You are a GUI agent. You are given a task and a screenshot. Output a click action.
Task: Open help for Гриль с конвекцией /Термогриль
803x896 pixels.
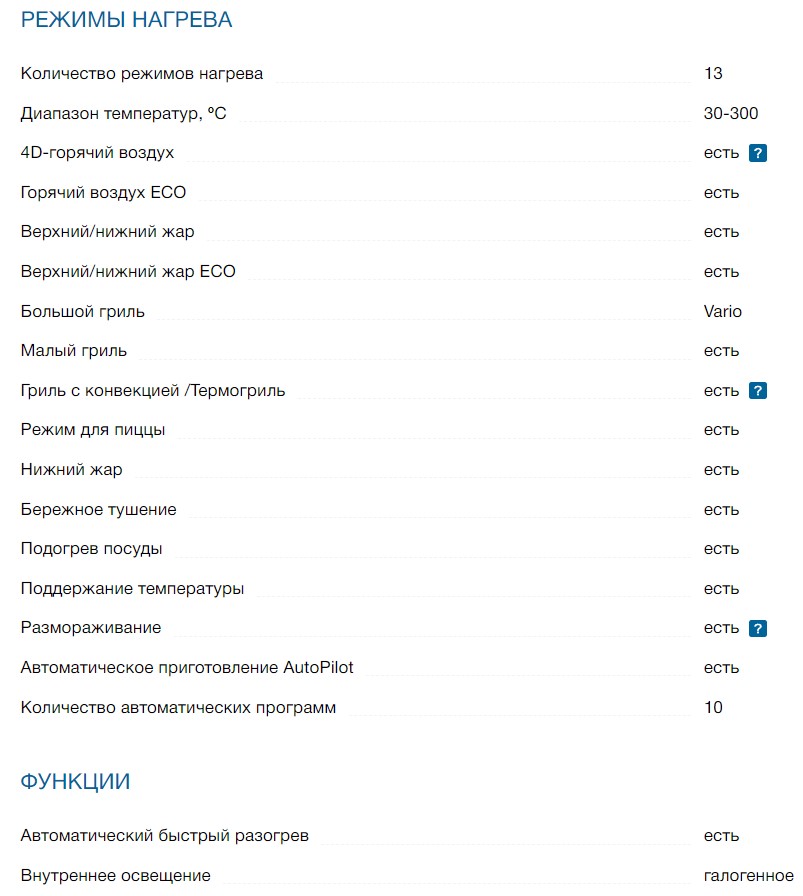click(758, 391)
